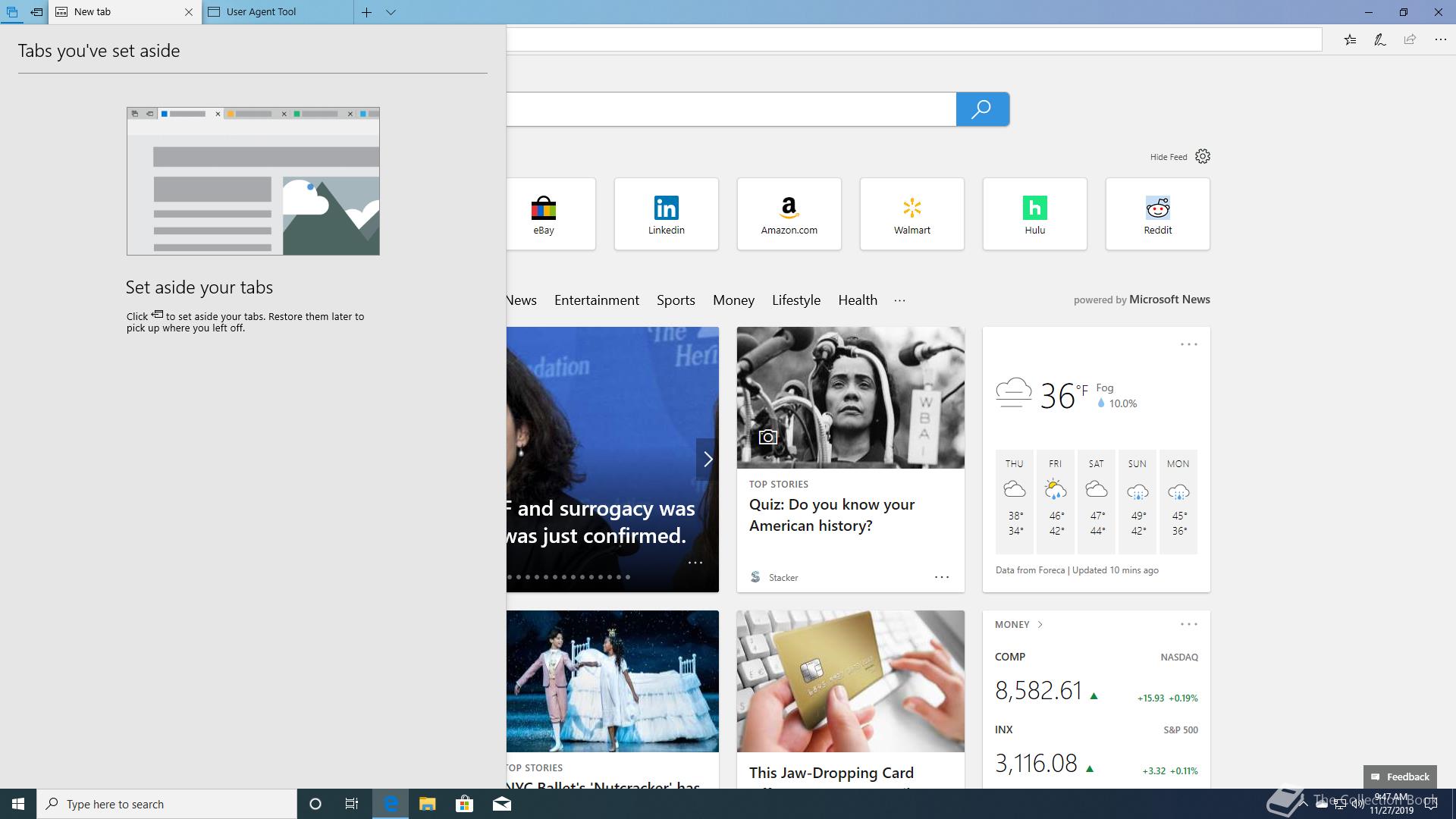This screenshot has height=819, width=1456.
Task: Click into the web search box
Action: click(x=731, y=109)
